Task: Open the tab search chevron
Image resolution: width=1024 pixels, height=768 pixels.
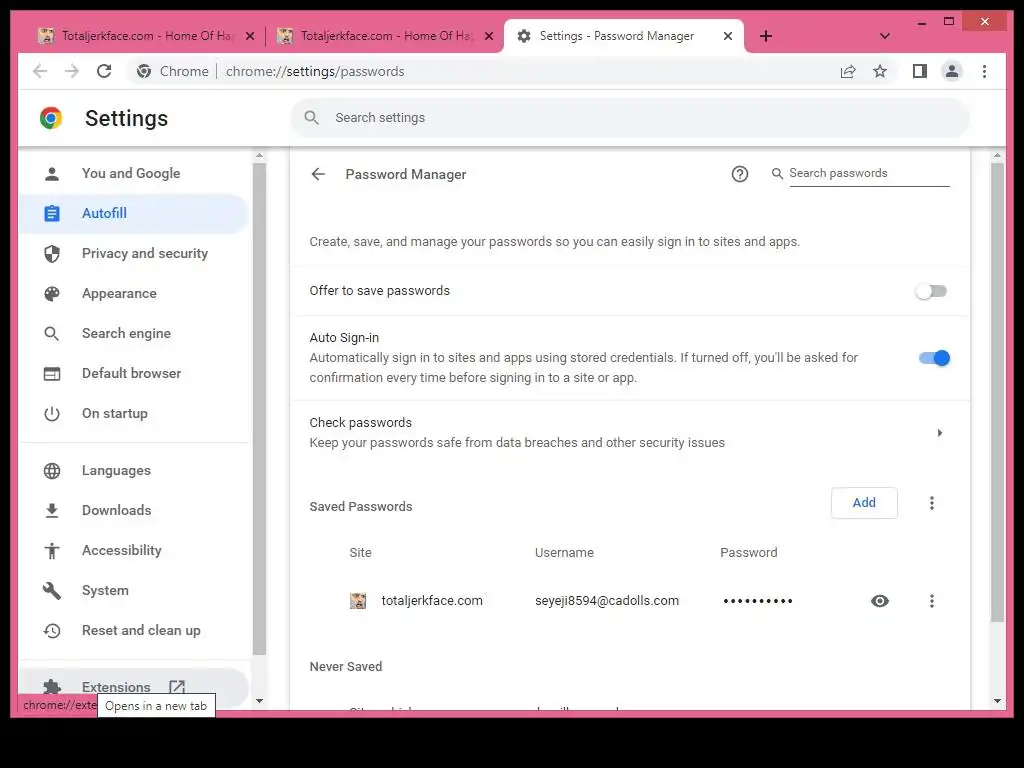Action: pyautogui.click(x=885, y=36)
